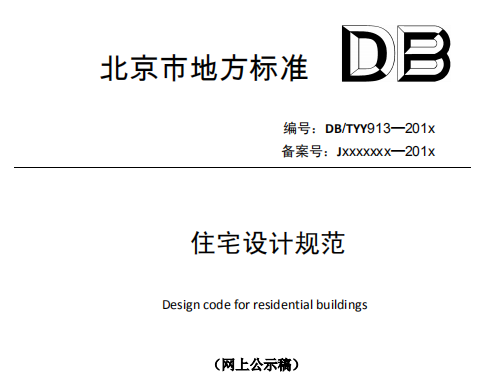Screen dimensions: 492x387
Task: Click the text Design code for residential buildings
Action: click(265, 305)
